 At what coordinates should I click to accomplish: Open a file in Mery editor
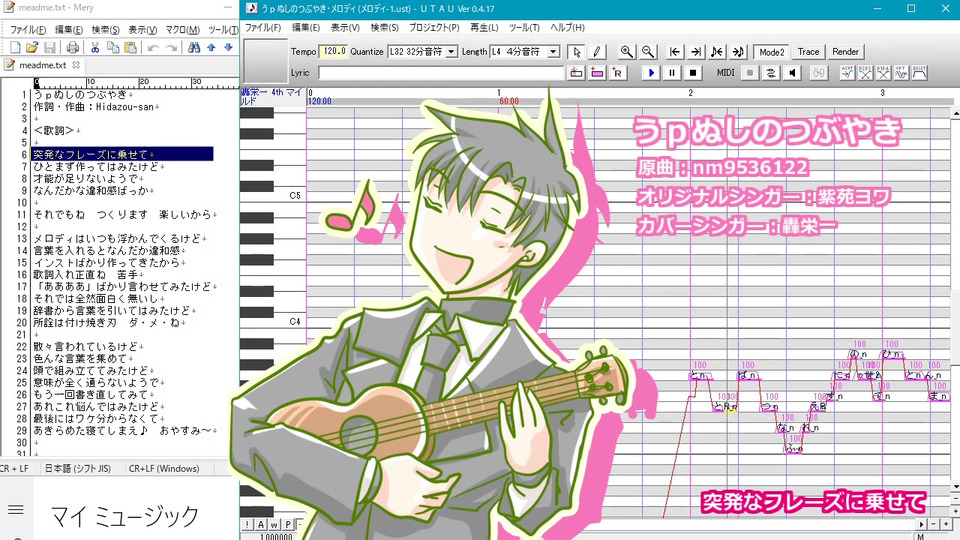(32, 47)
